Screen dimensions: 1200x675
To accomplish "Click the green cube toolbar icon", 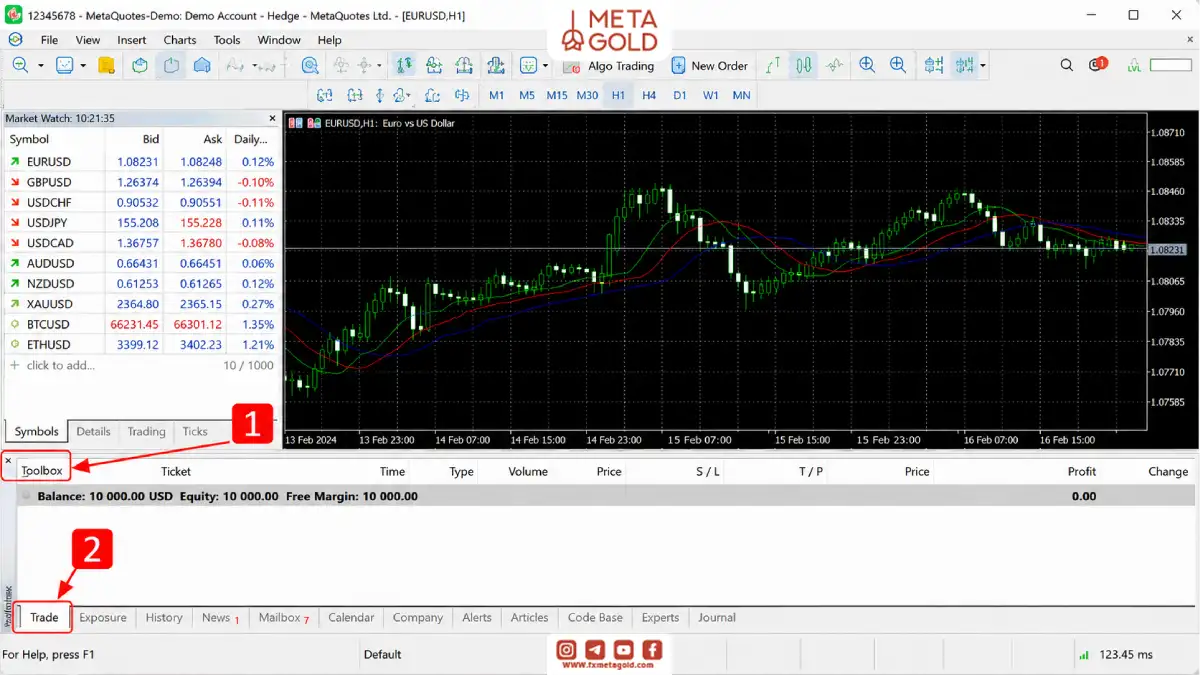I will click(x=140, y=65).
